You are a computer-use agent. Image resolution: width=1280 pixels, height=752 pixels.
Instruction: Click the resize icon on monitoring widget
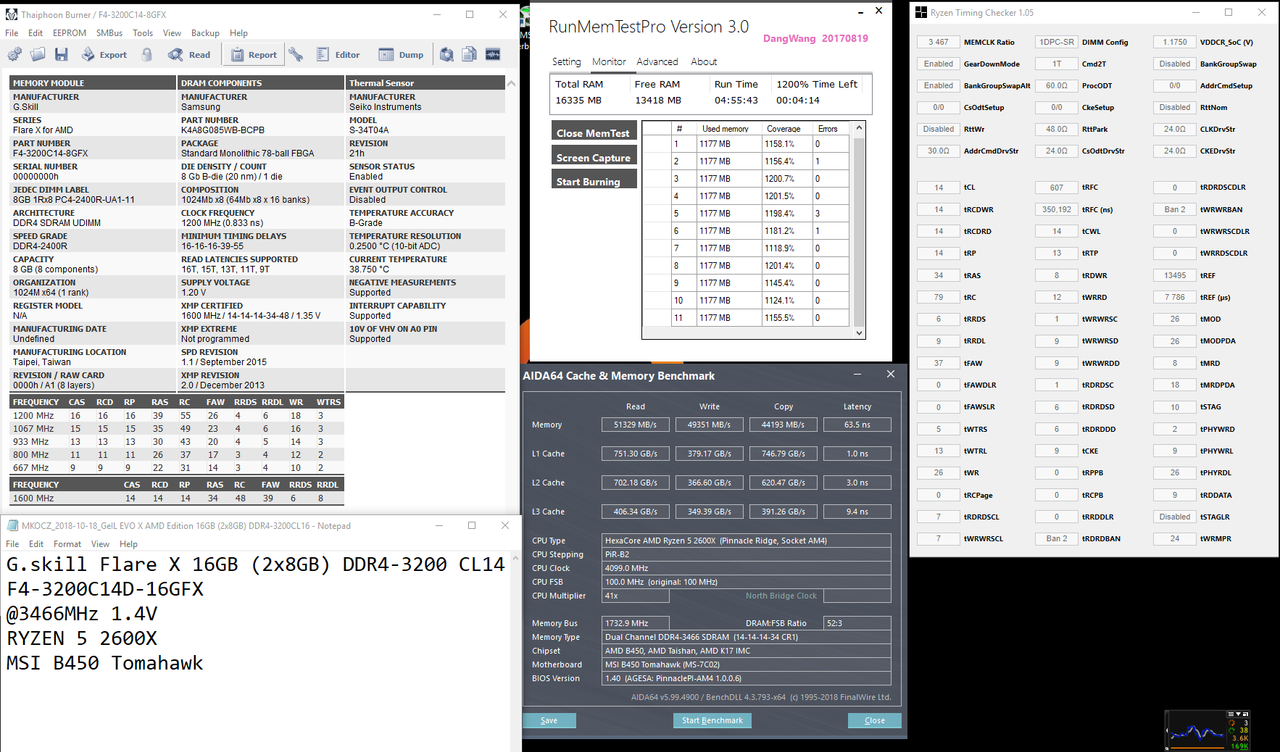click(x=1246, y=714)
